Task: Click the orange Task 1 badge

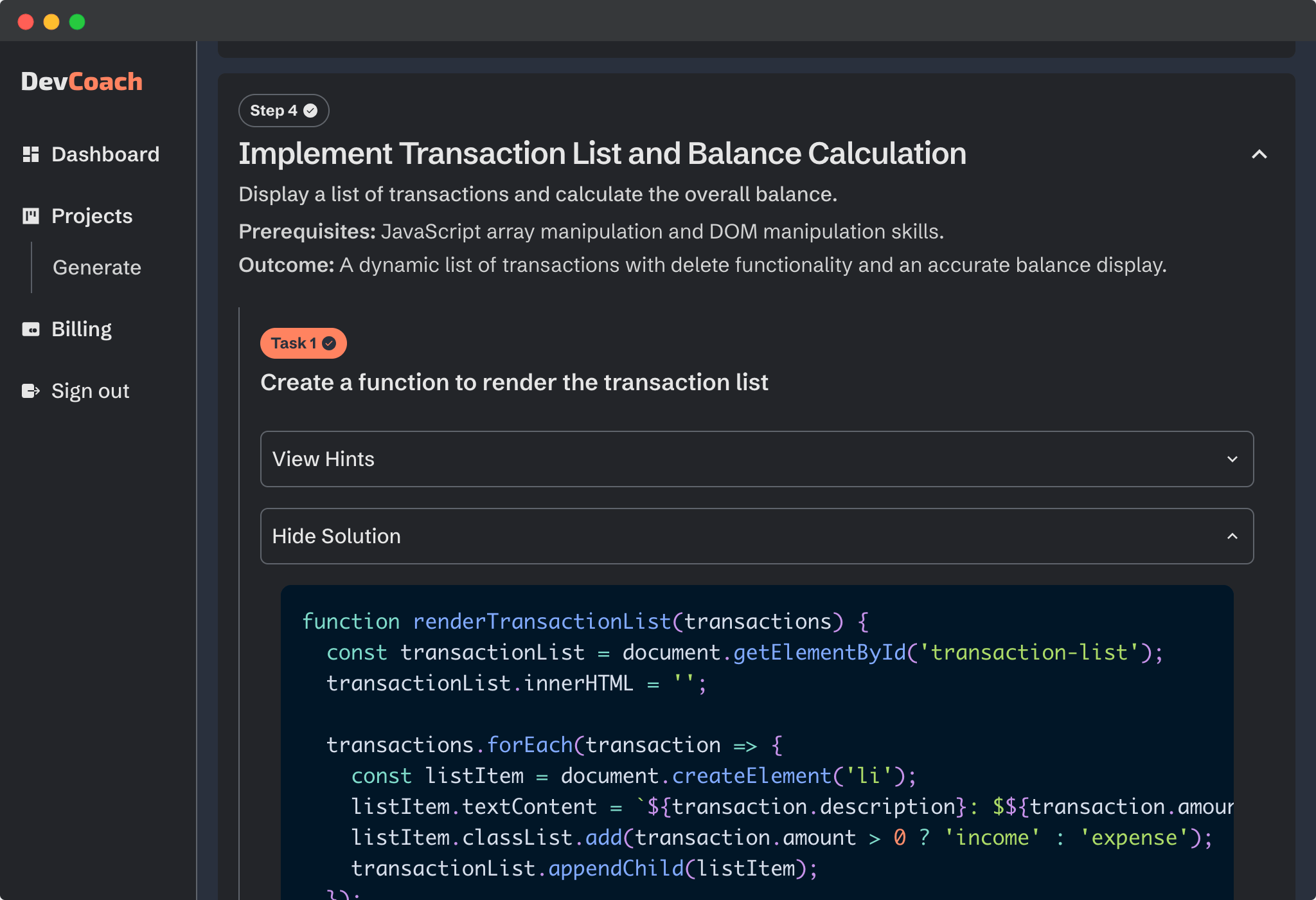Action: pos(303,343)
